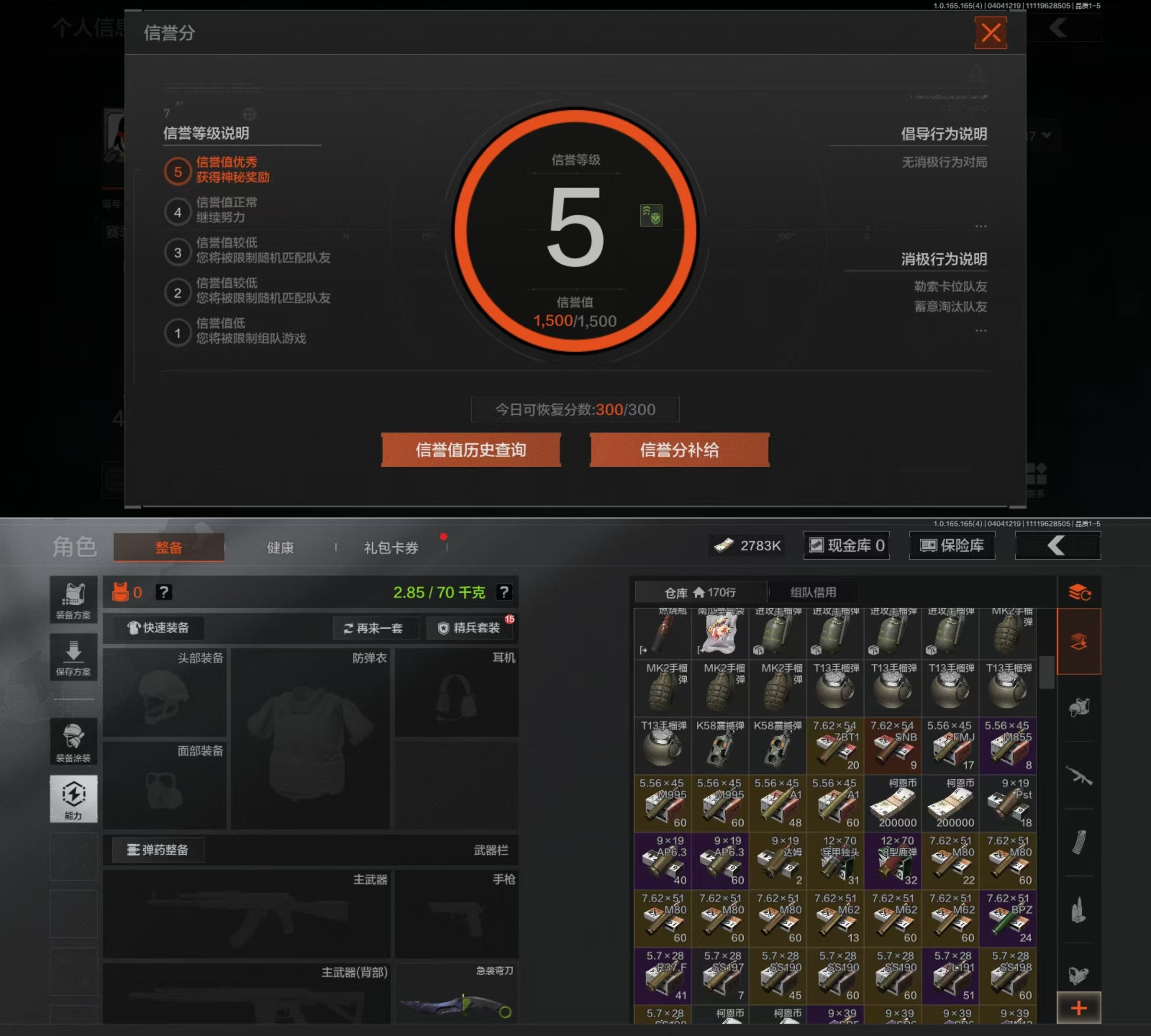Click 信誉值历史查询 button
This screenshot has height=1036, width=1151.
[471, 450]
